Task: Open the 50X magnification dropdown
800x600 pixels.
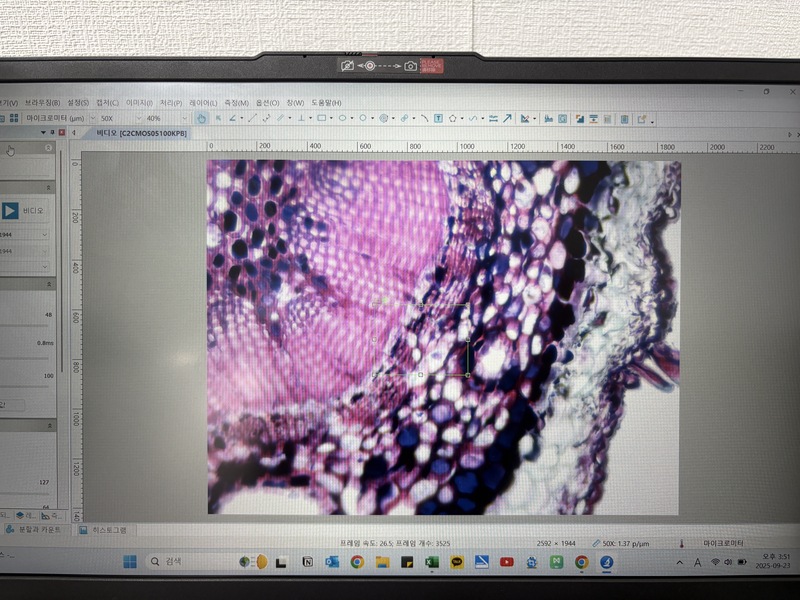Action: [120, 118]
